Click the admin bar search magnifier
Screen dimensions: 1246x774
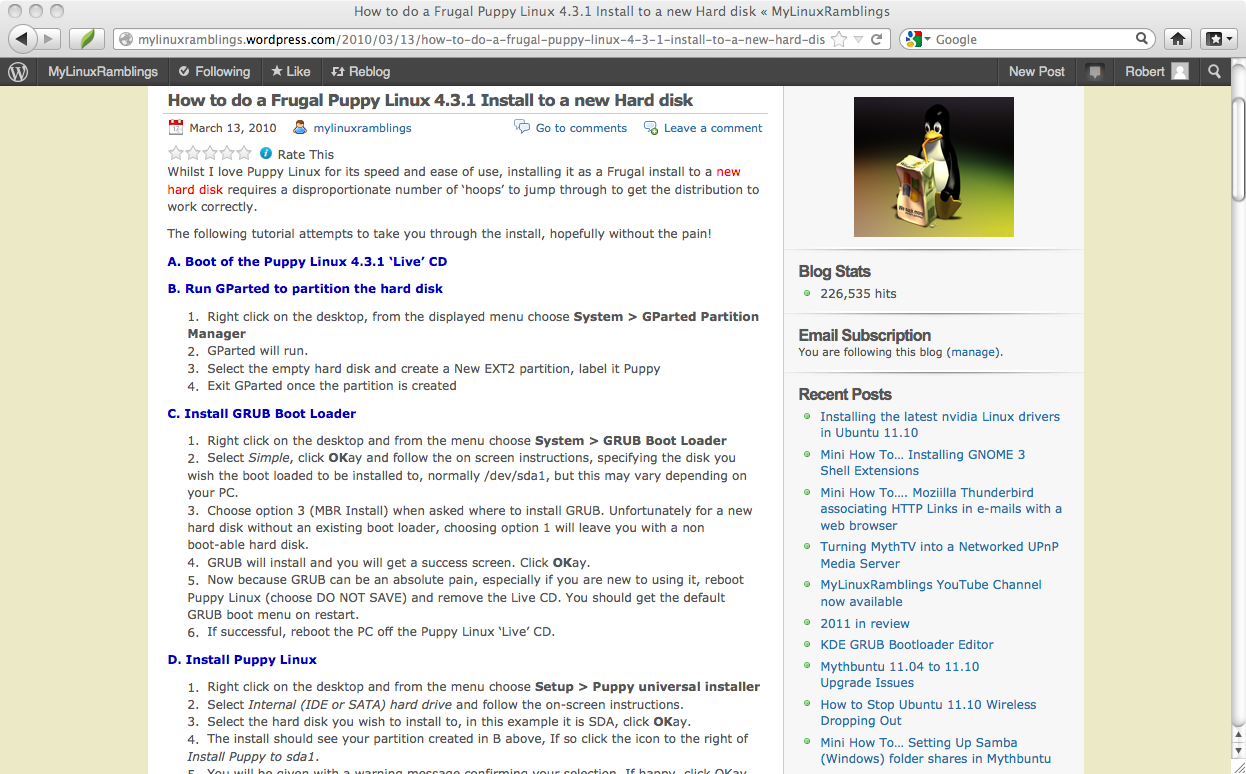coord(1214,71)
